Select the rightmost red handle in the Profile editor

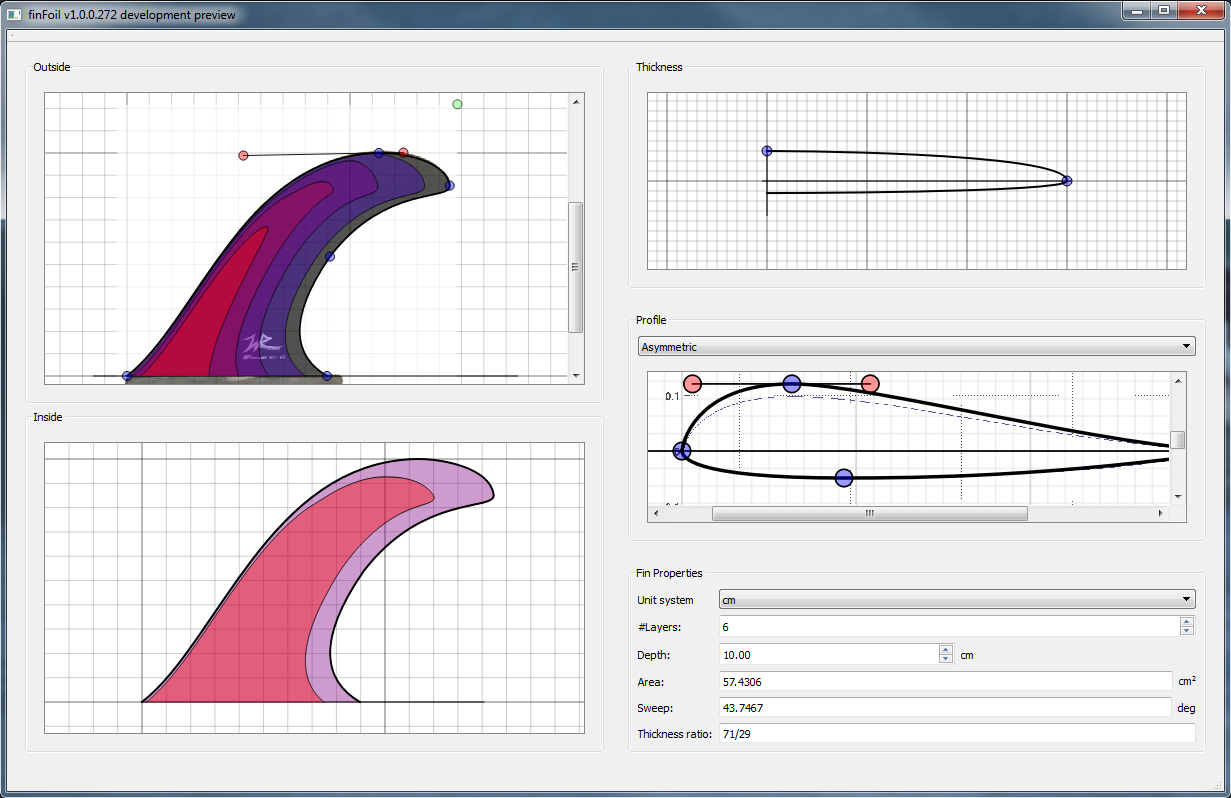click(x=869, y=383)
